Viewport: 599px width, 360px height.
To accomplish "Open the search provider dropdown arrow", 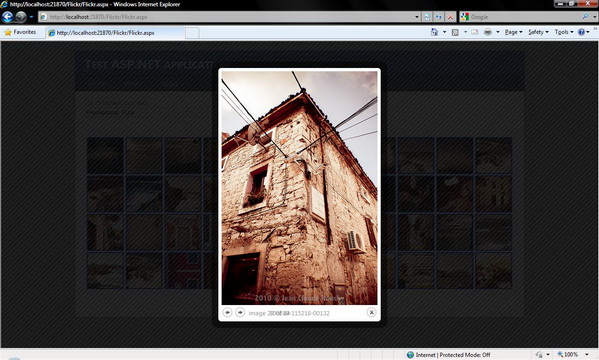I will click(594, 17).
